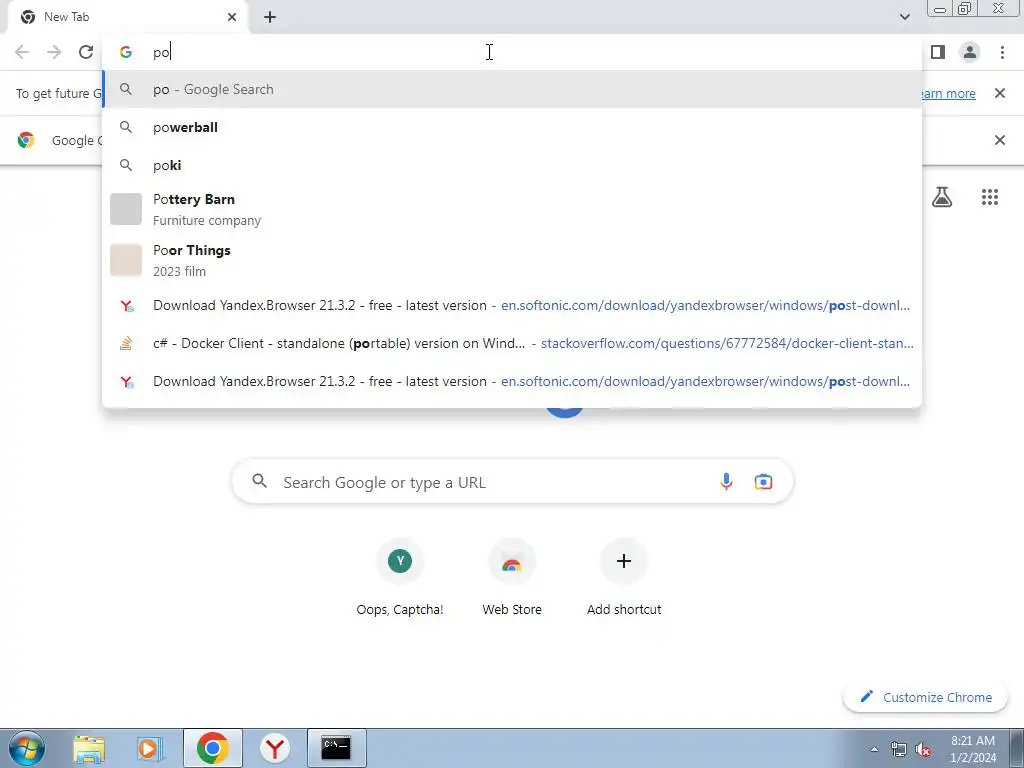Dismiss the top info bar

[x=1000, y=93]
